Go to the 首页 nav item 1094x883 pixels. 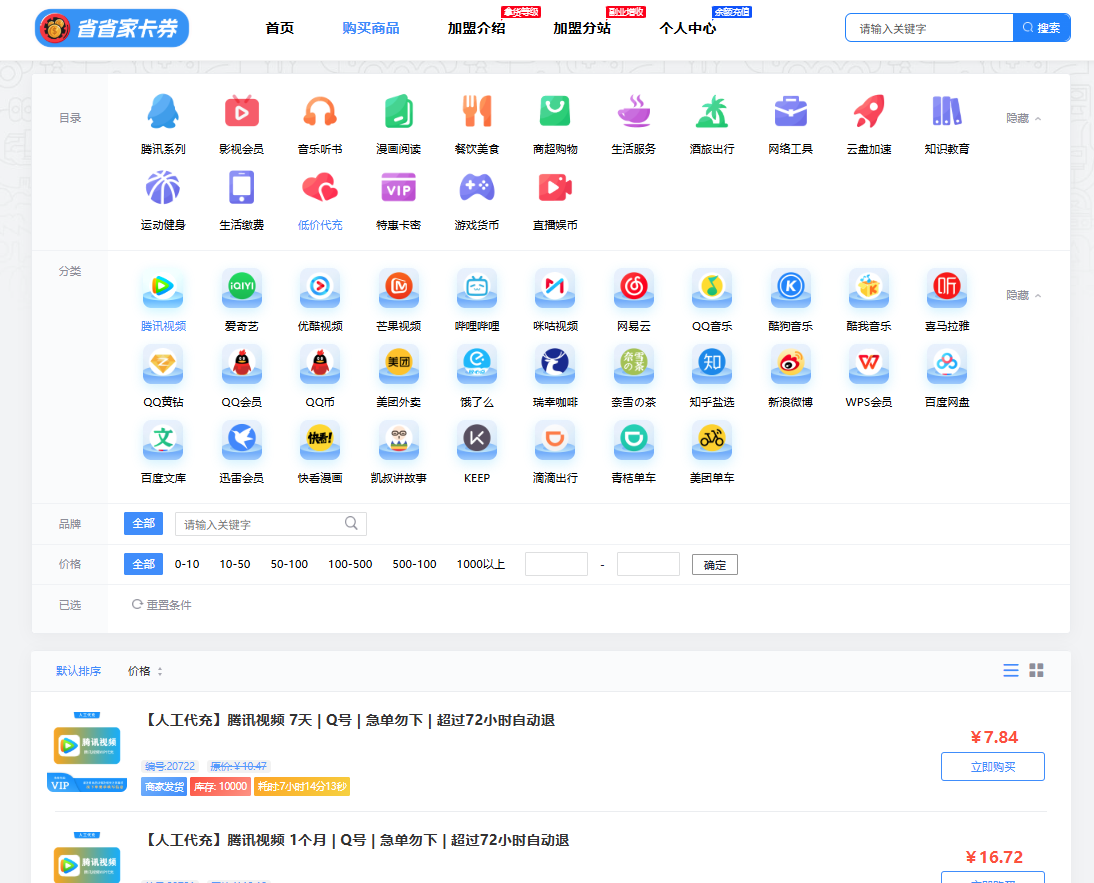tap(280, 28)
